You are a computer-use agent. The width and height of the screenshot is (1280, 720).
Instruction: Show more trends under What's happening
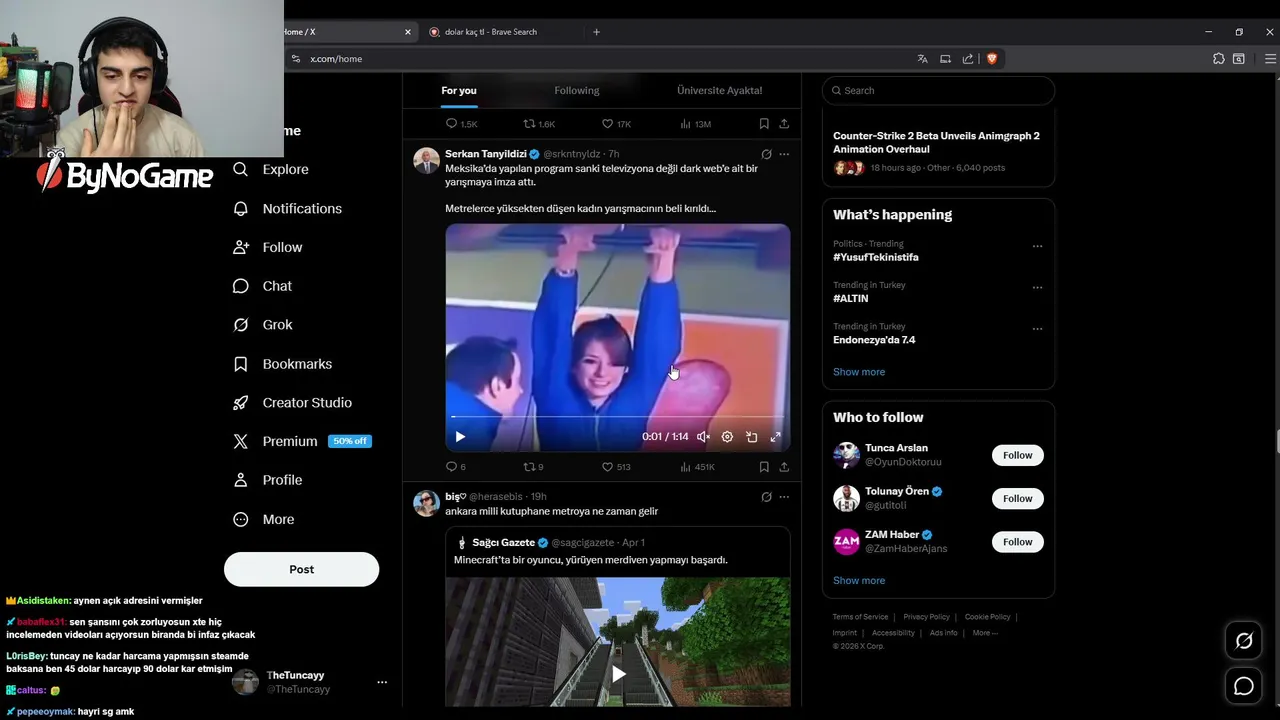point(859,372)
